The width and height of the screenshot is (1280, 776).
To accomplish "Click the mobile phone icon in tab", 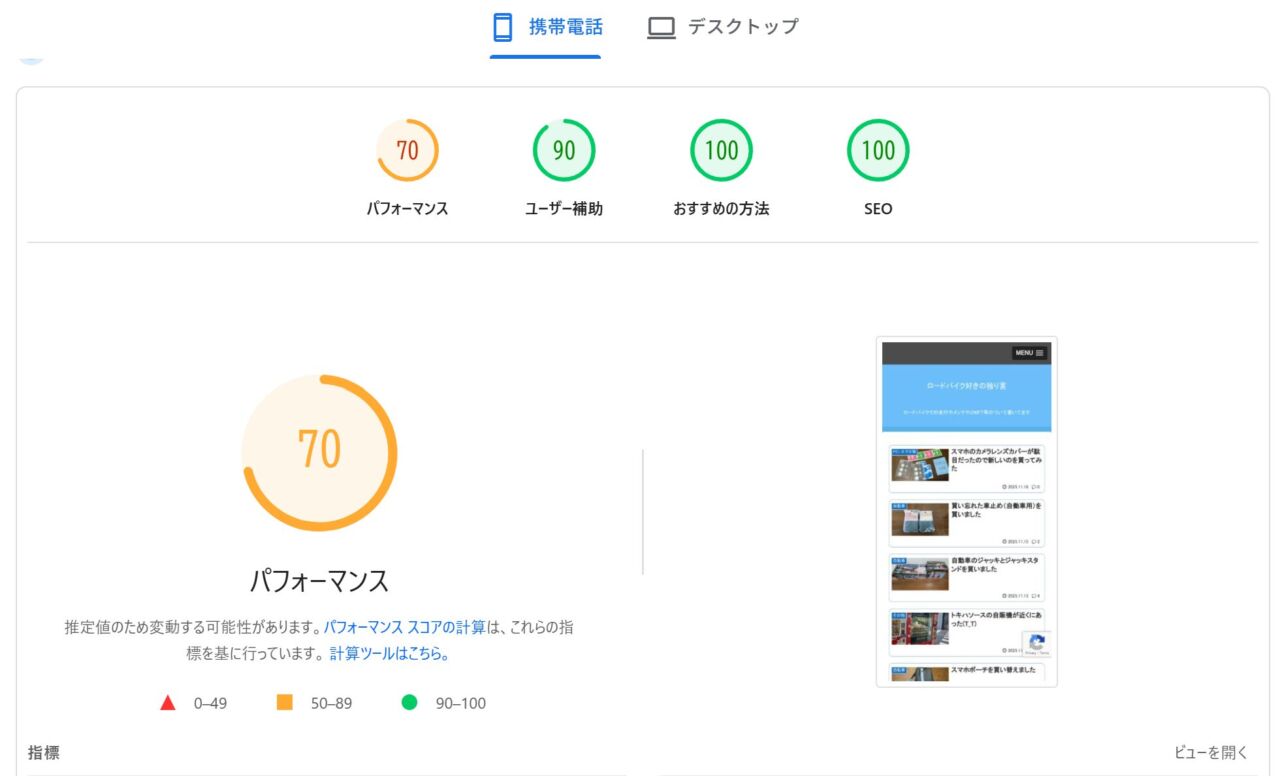I will [x=503, y=27].
